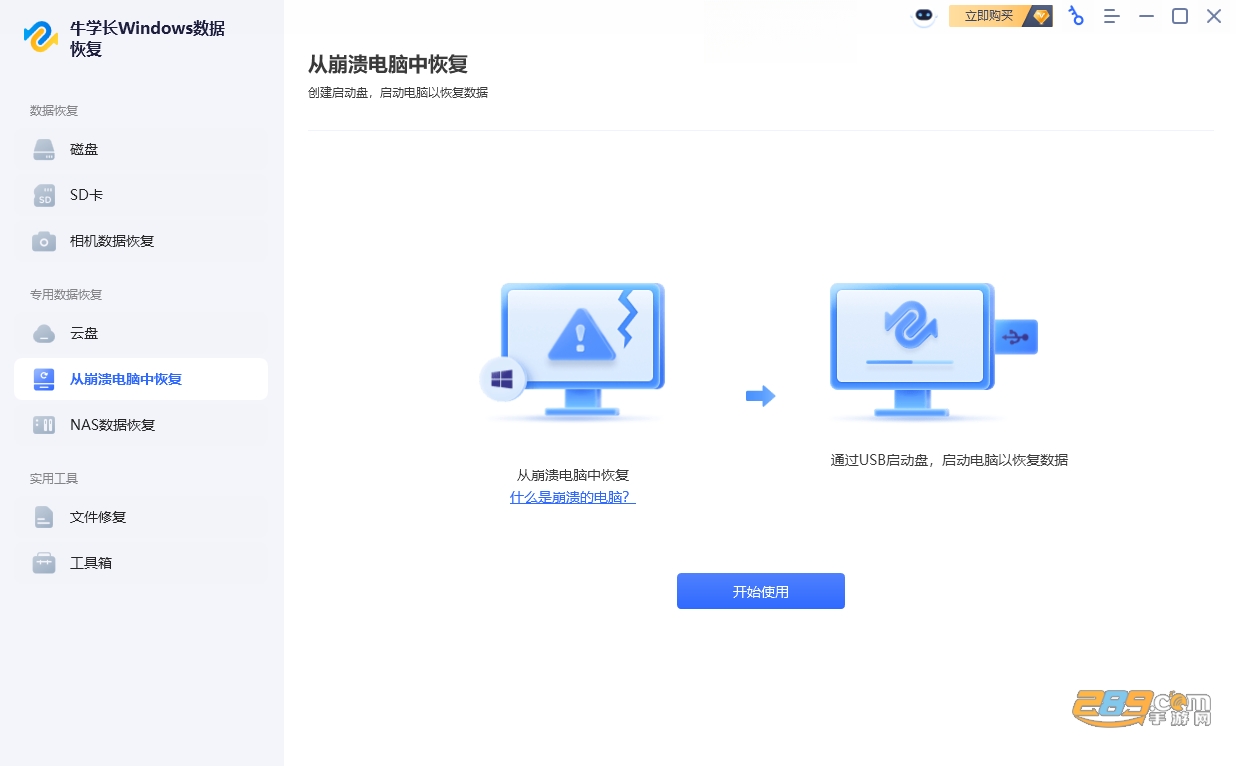Select 磁盘 in sidebar
Viewport: 1236px width, 766px height.
tap(141, 150)
